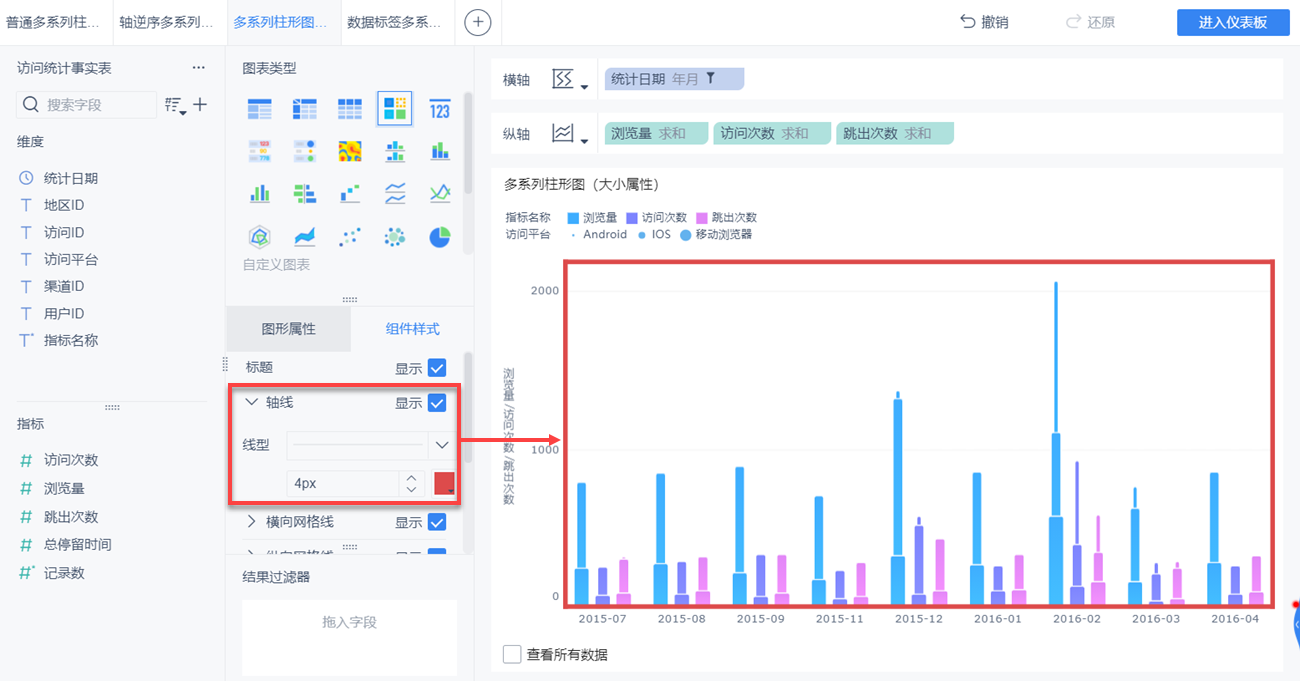This screenshot has height=681, width=1300.
Task: Select the 统计日期 dimension field
Action: 71,178
